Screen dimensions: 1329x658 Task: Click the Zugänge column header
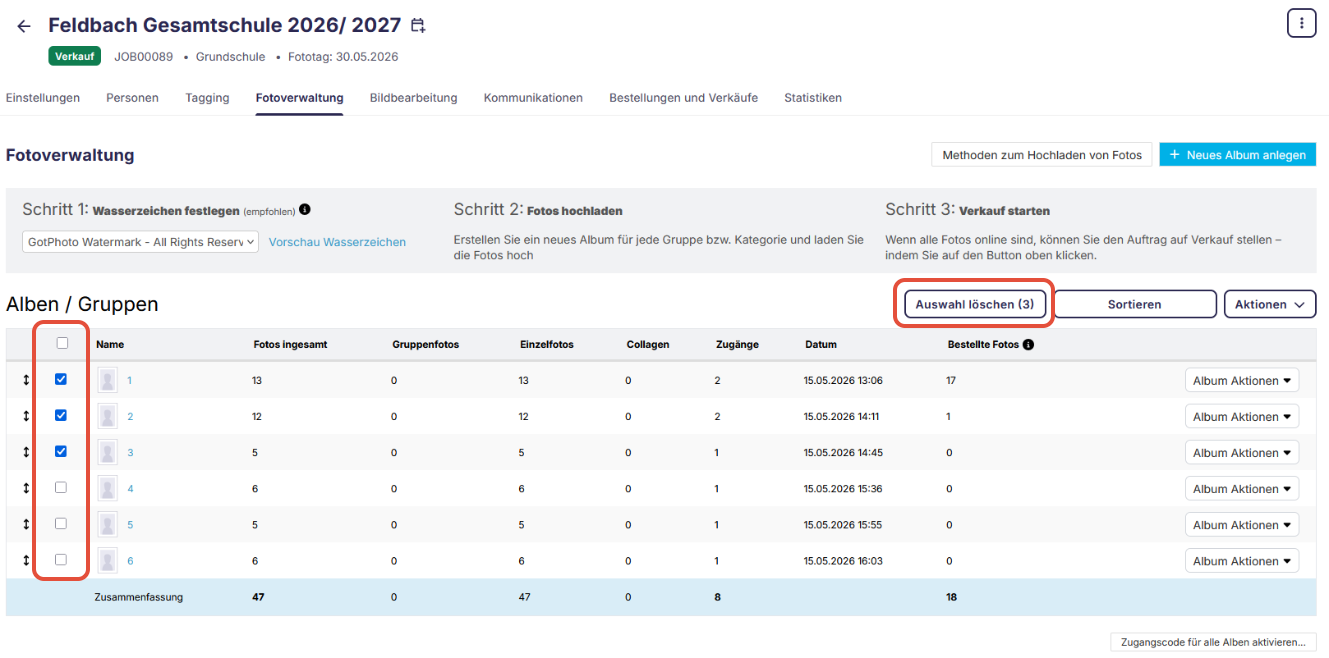point(737,344)
